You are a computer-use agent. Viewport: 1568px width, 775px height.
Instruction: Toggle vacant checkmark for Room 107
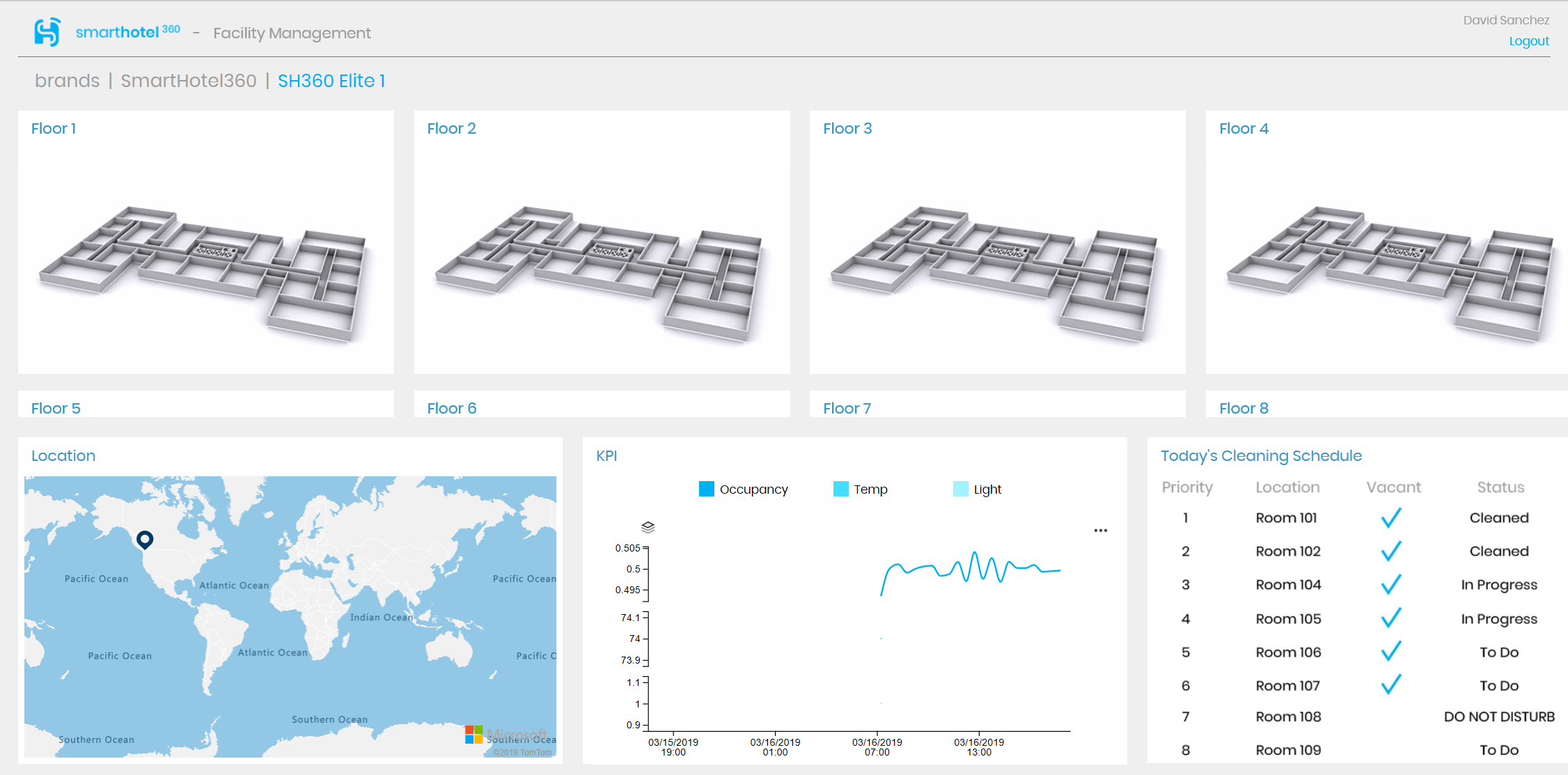coord(1391,684)
